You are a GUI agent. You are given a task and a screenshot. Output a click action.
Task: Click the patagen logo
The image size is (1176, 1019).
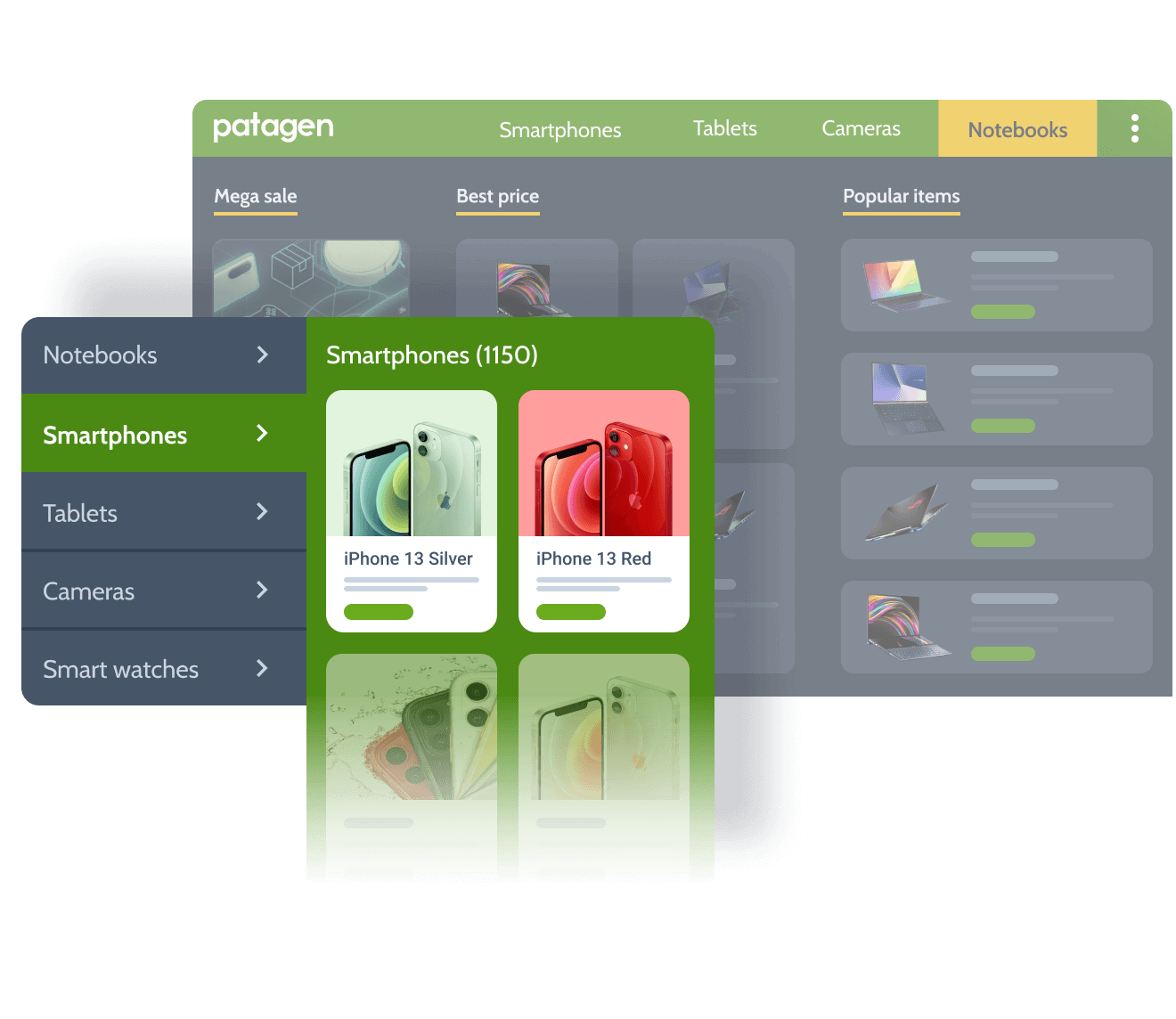click(x=274, y=128)
